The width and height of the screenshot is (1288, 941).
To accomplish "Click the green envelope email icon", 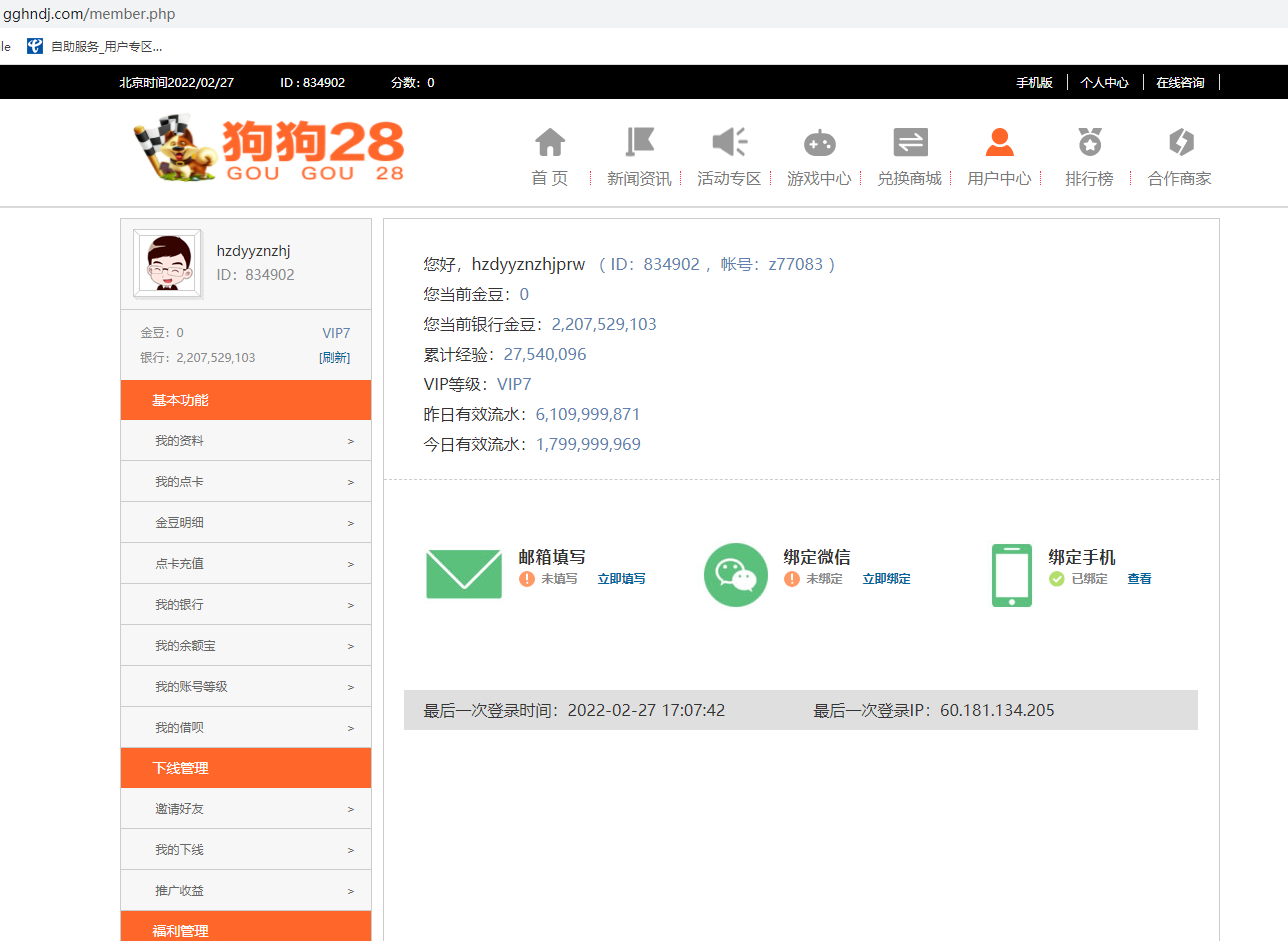I will tap(464, 574).
